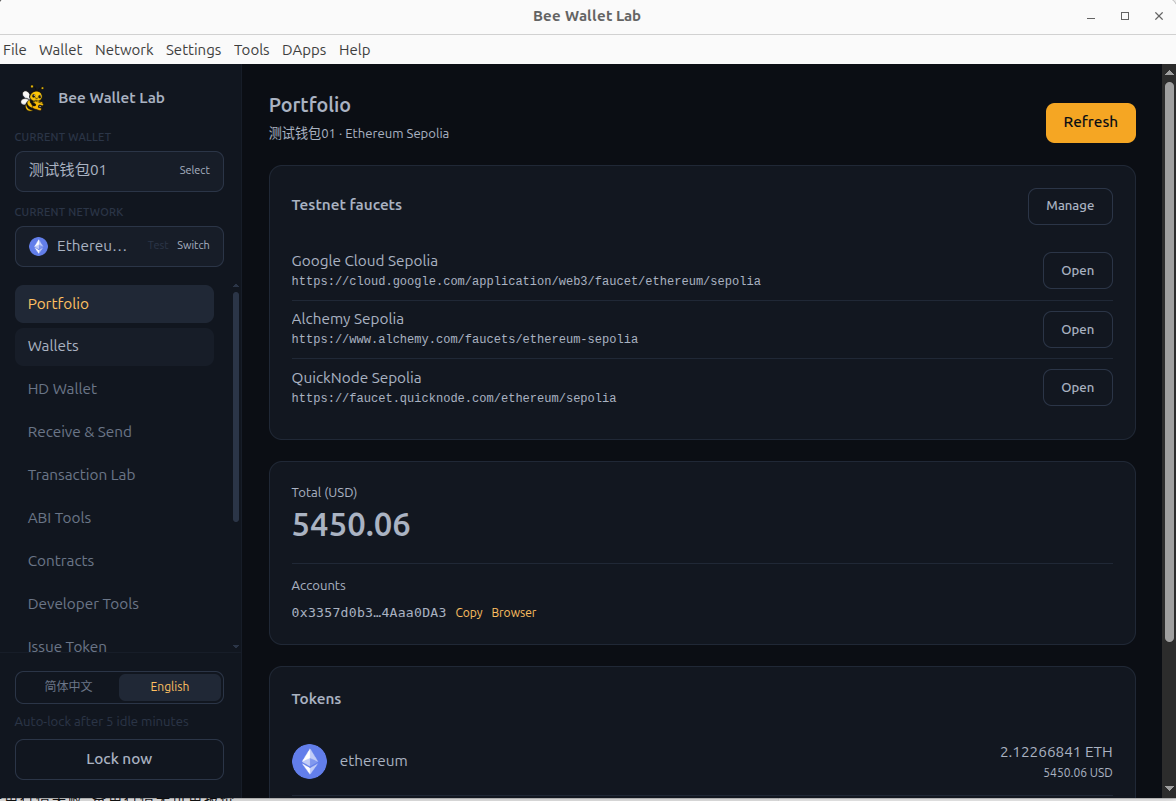The width and height of the screenshot is (1176, 801).
Task: Switch language to English
Action: 170,687
